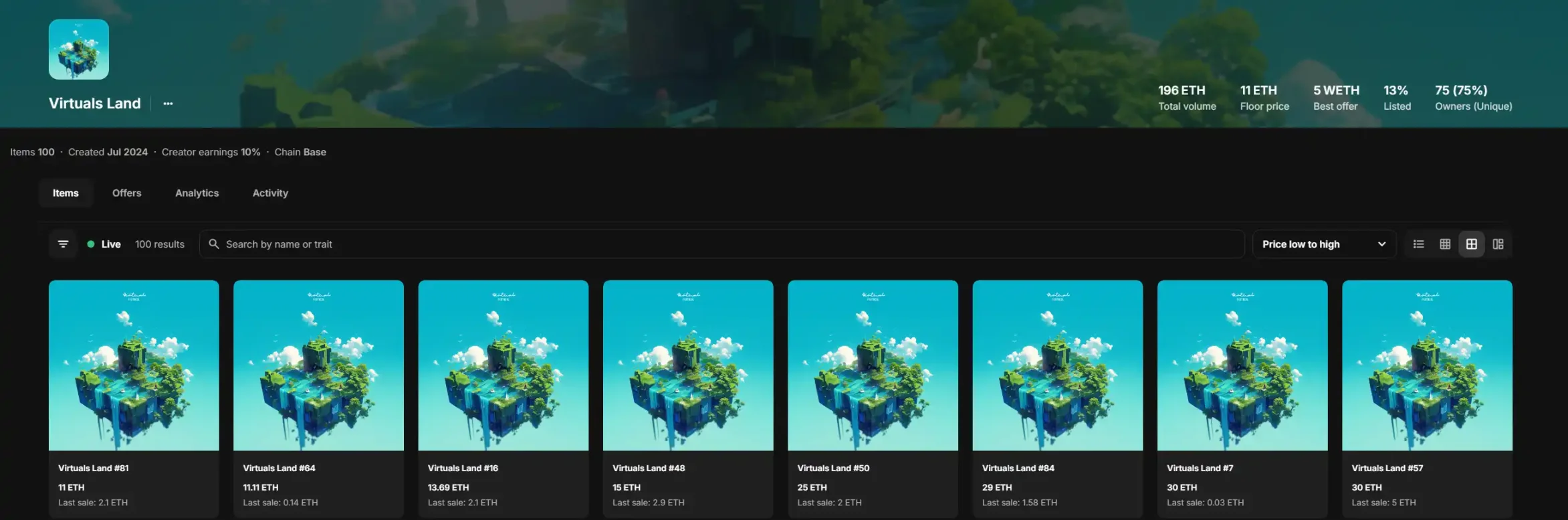Image resolution: width=1568 pixels, height=520 pixels.
Task: Toggle the Live updates indicator
Action: click(104, 244)
